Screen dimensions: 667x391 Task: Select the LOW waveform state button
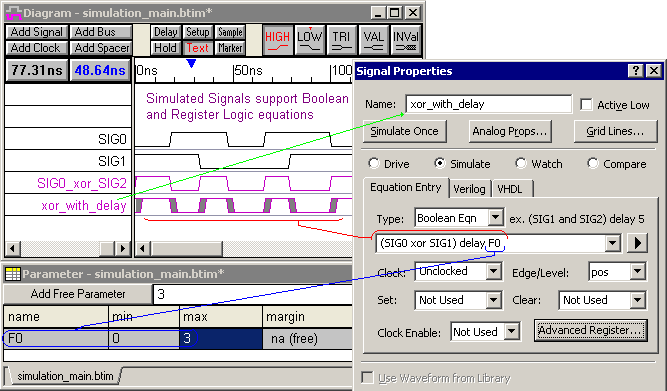point(310,40)
